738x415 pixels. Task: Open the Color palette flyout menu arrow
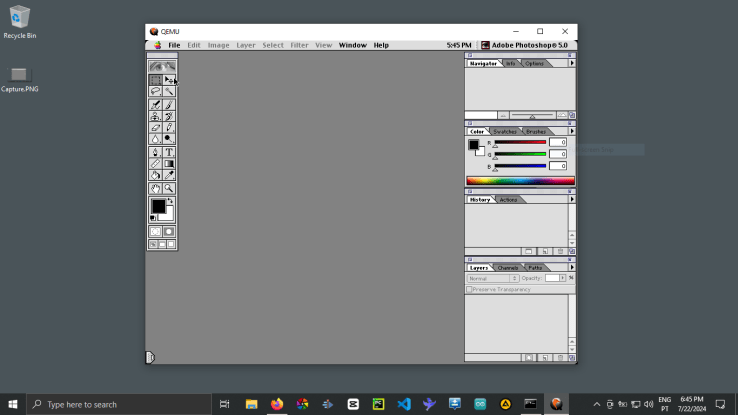(x=572, y=131)
